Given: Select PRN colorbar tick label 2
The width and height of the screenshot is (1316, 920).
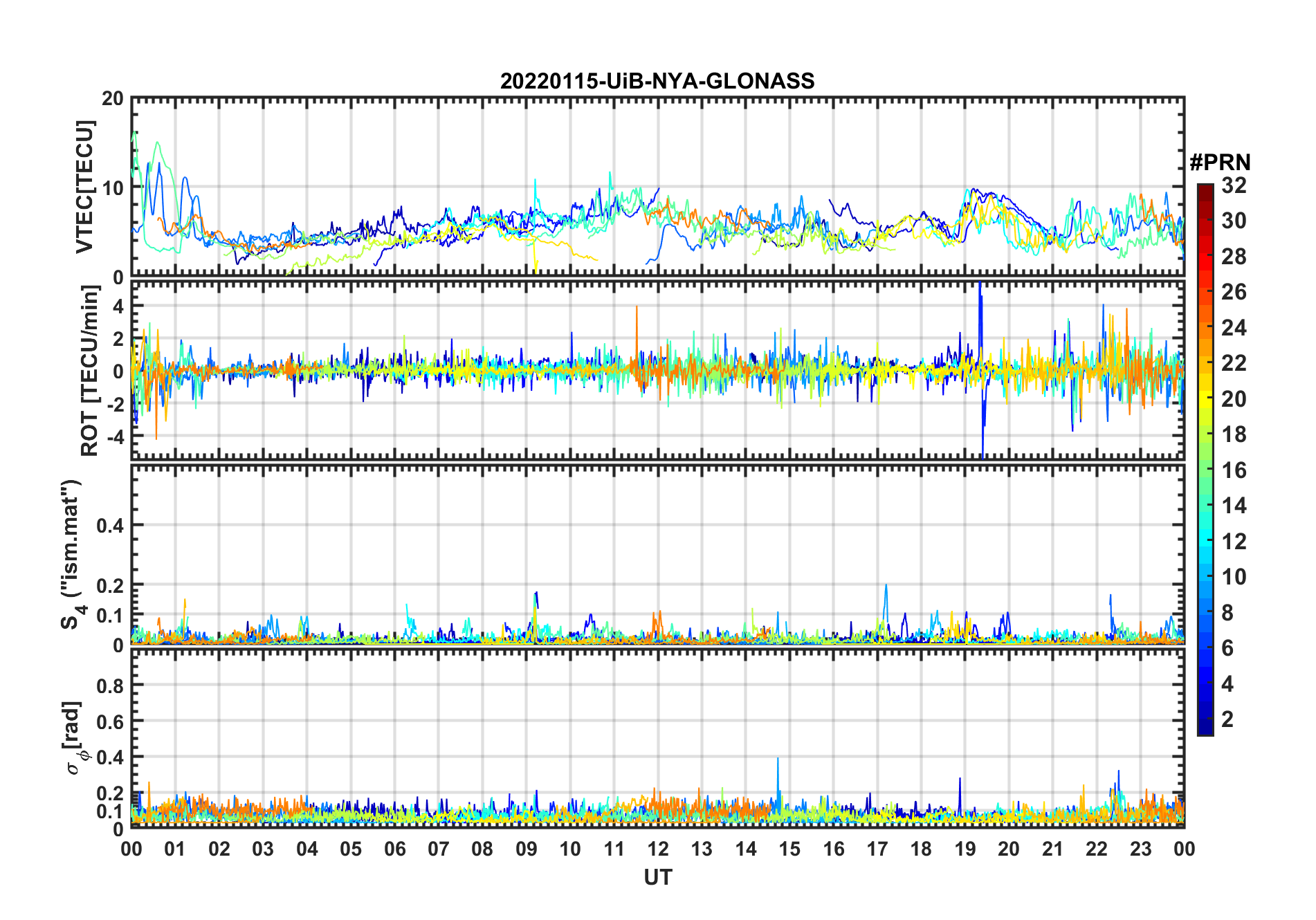Looking at the screenshot, I should pyautogui.click(x=1227, y=719).
